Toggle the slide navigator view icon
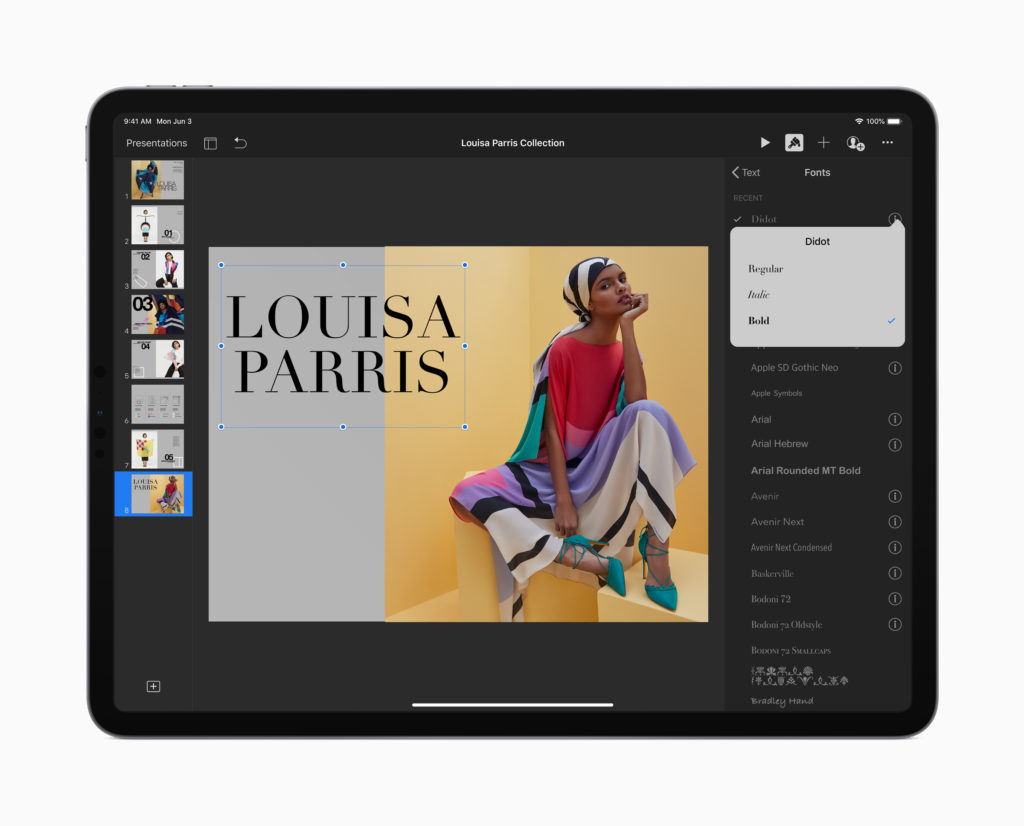 point(210,143)
